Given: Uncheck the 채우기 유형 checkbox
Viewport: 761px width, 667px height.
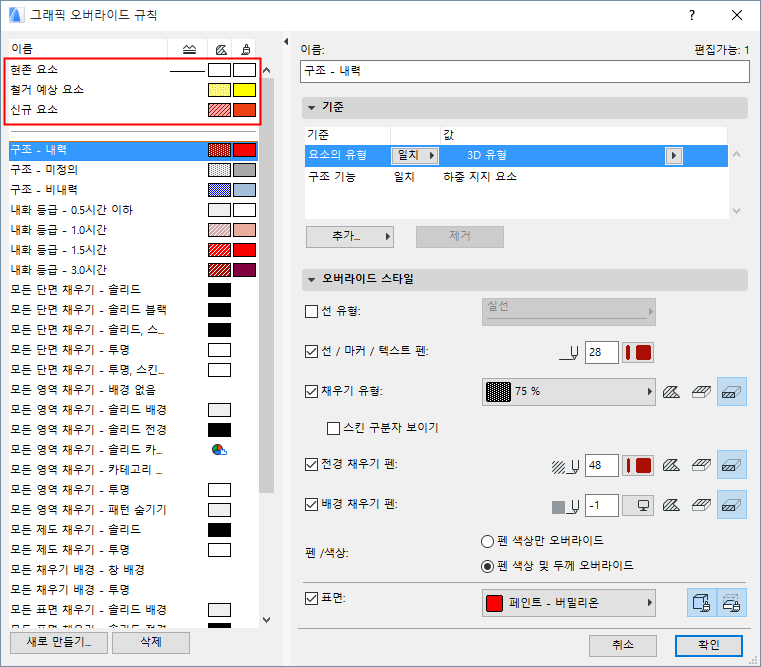Looking at the screenshot, I should point(311,391).
